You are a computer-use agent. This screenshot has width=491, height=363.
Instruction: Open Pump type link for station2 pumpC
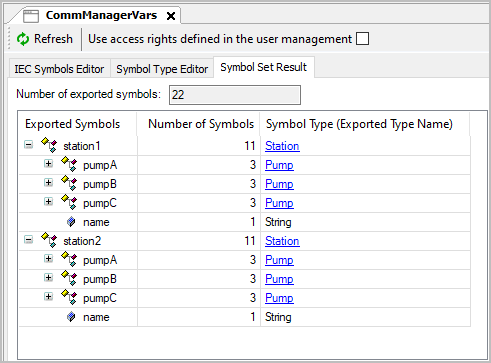coord(279,298)
